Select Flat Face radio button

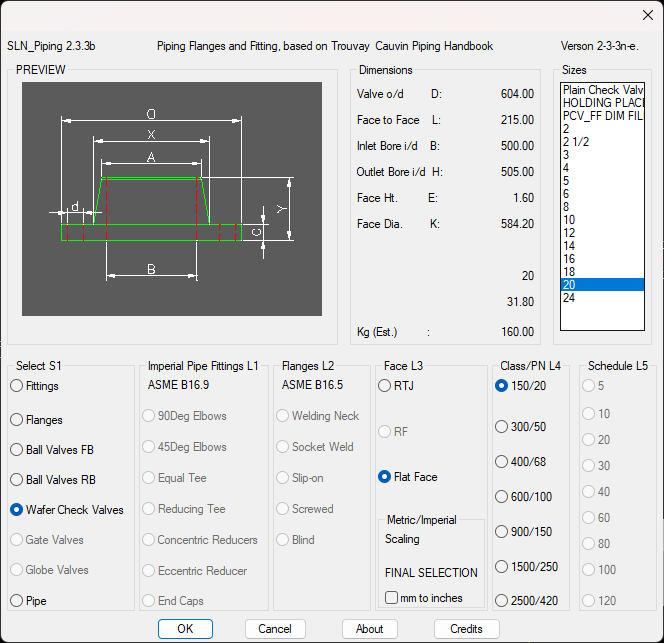[x=408, y=477]
